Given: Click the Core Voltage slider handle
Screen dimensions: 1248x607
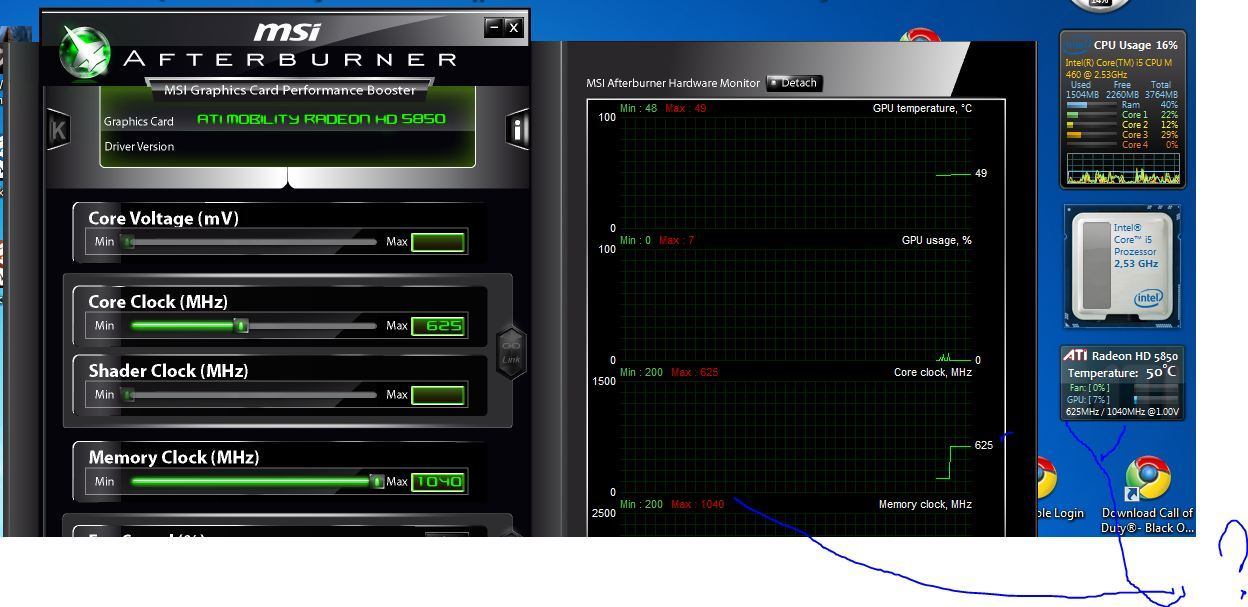Looking at the screenshot, I should coord(127,241).
